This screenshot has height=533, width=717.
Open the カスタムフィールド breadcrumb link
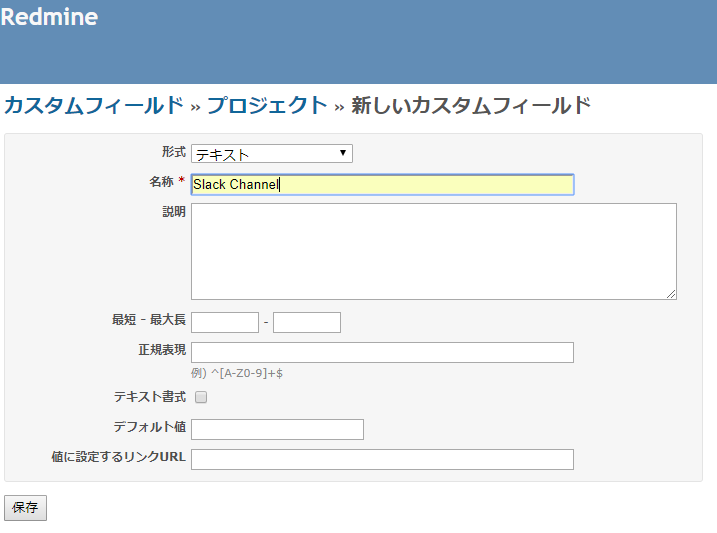click(x=94, y=106)
